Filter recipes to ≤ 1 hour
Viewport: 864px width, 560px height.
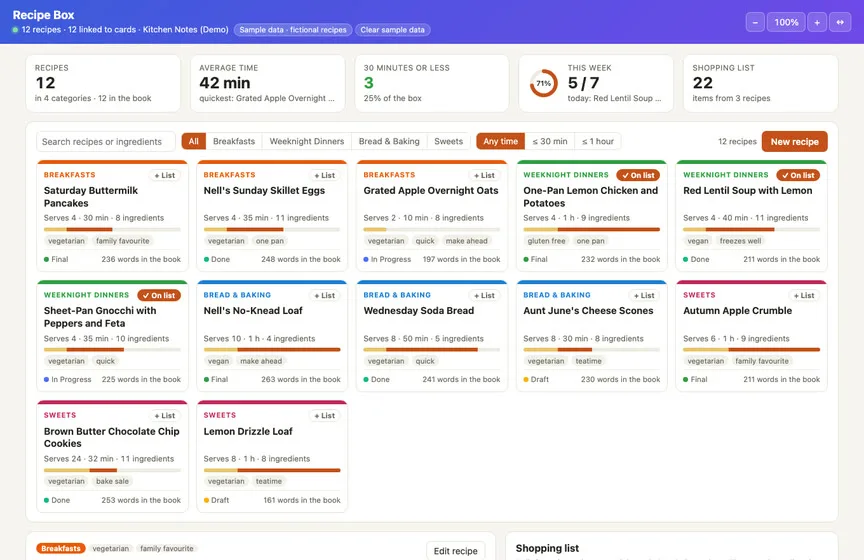tap(598, 141)
